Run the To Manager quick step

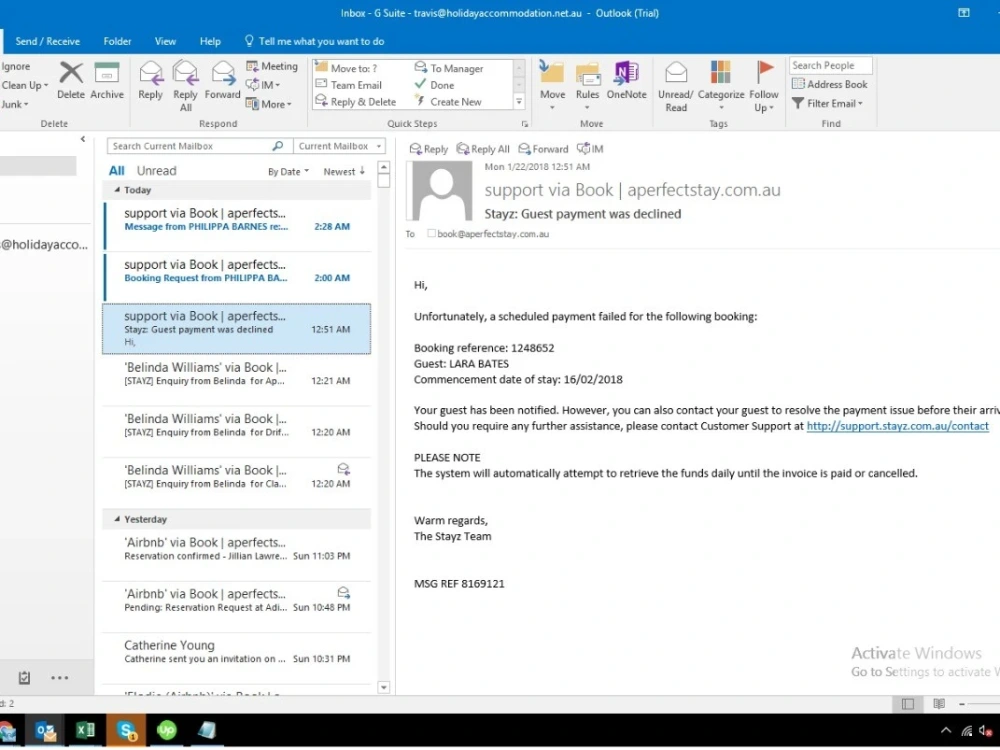click(449, 68)
